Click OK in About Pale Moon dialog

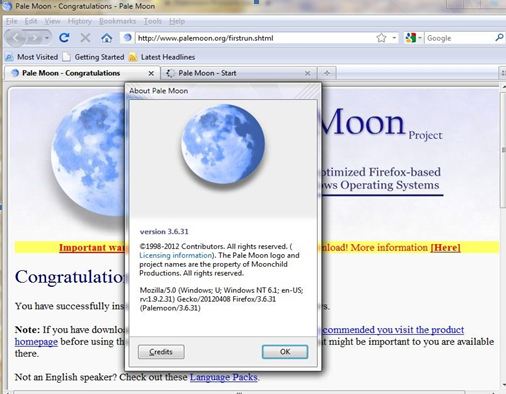[x=285, y=352]
